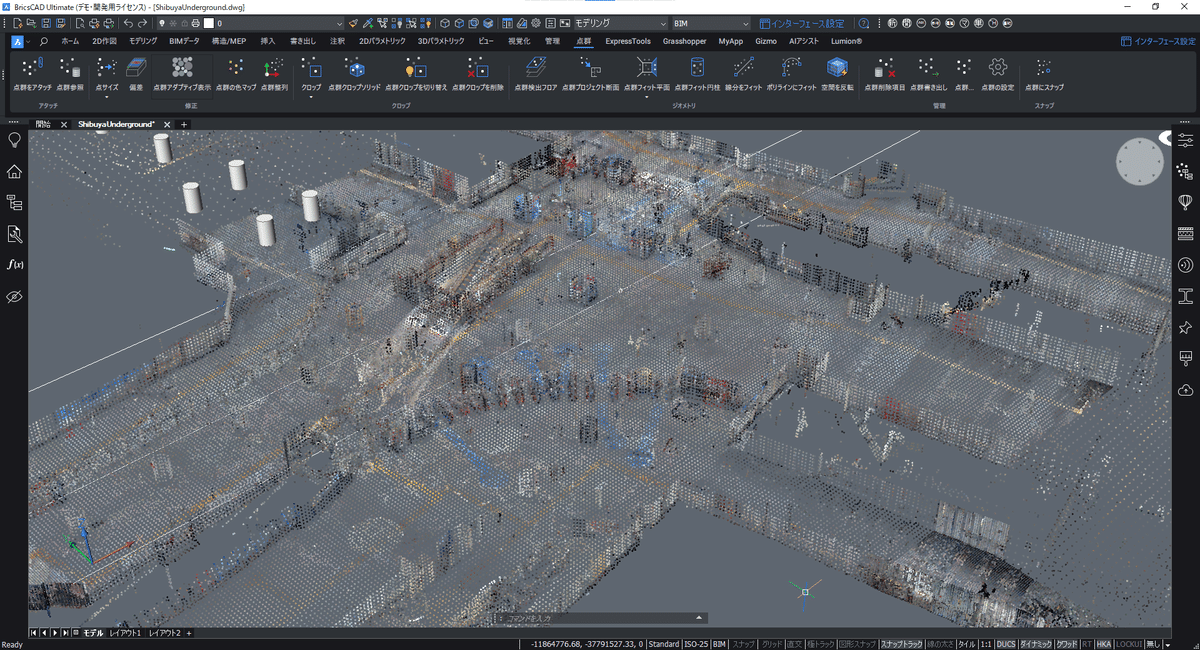1200x650 pixels.
Task: Select the 点群フィット円柱 fit cylinder tool
Action: [x=697, y=68]
